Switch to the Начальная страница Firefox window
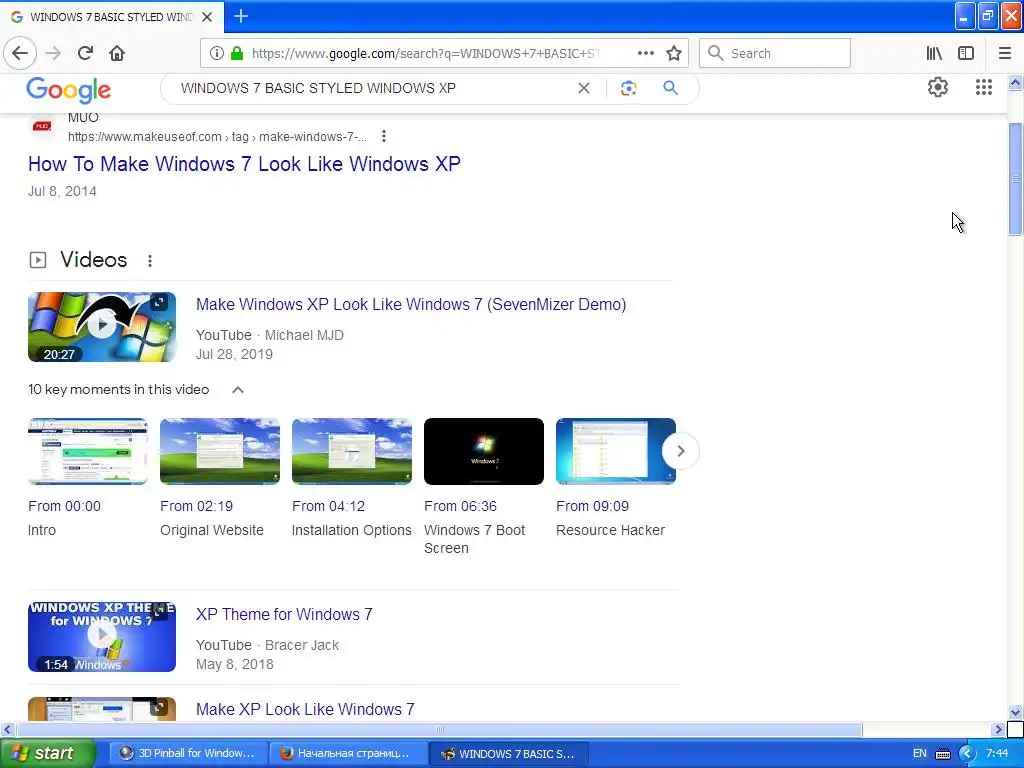The width and height of the screenshot is (1024, 768). tap(347, 753)
